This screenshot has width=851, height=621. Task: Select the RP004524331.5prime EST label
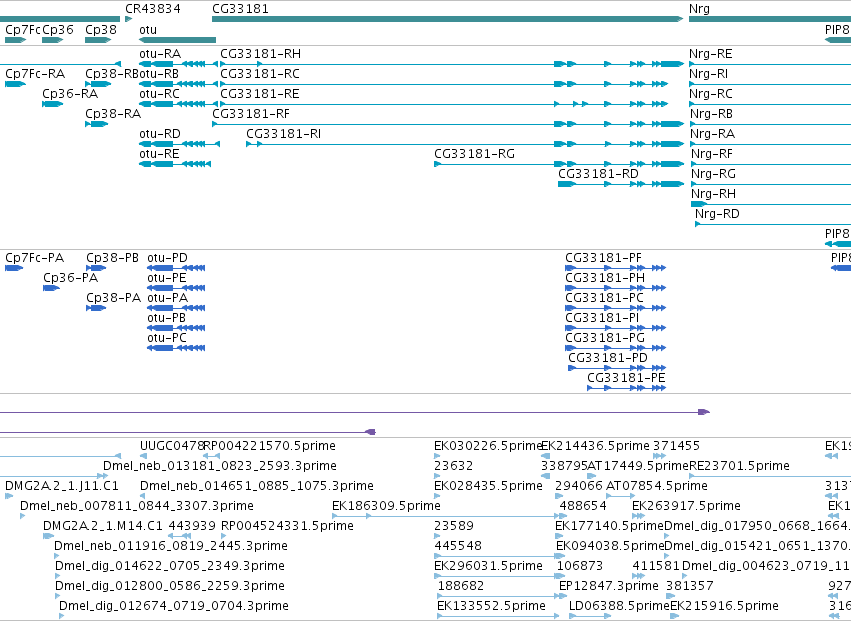pyautogui.click(x=288, y=526)
